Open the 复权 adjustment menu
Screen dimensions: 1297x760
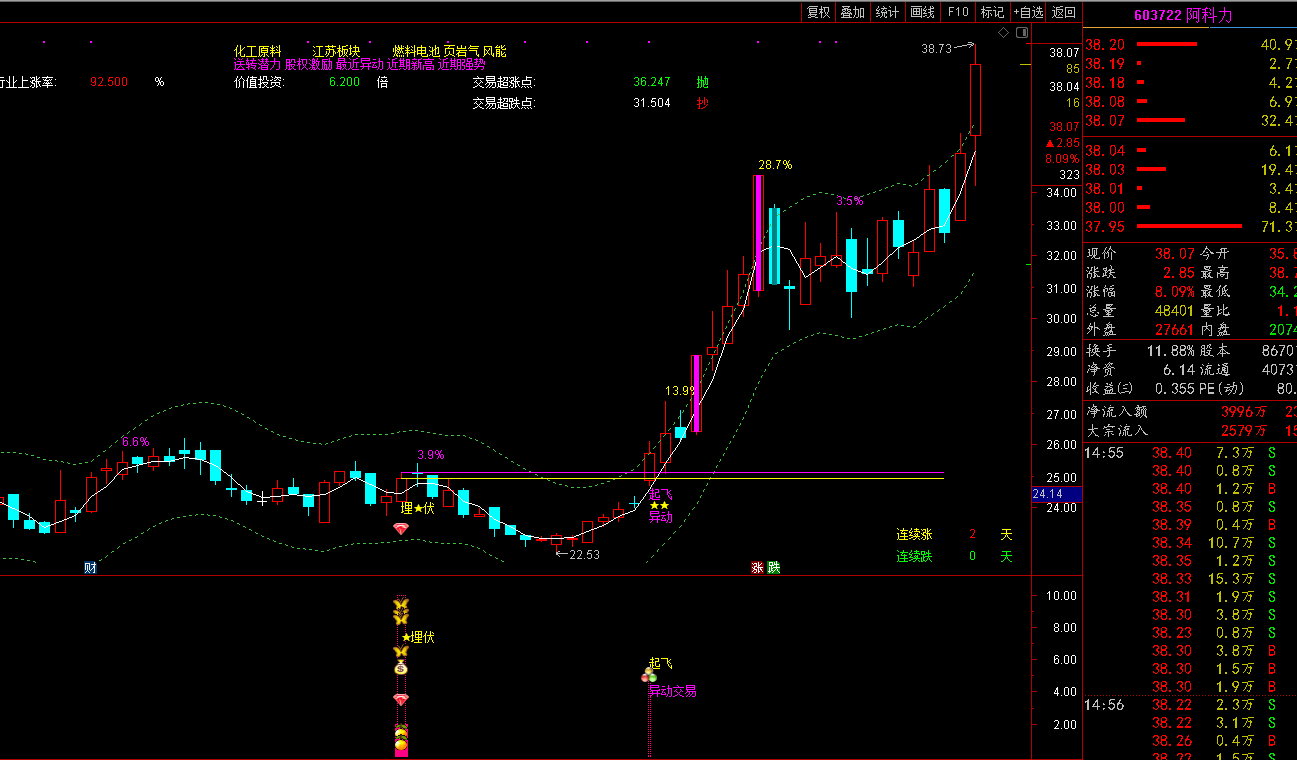(818, 12)
